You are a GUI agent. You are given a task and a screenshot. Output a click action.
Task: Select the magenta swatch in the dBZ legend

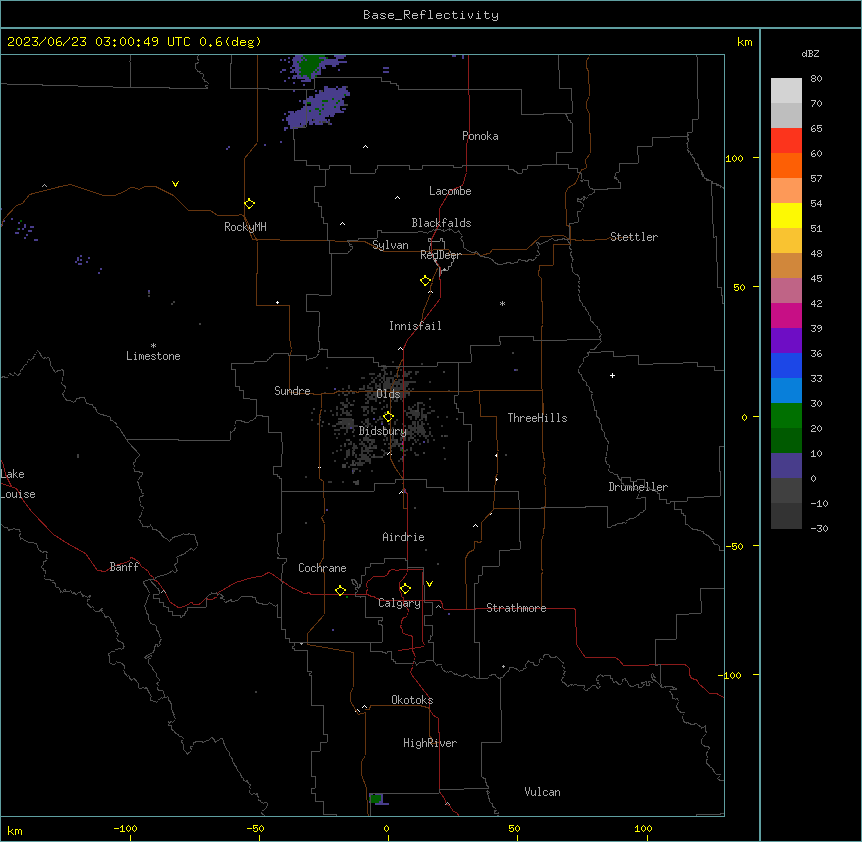[x=786, y=315]
